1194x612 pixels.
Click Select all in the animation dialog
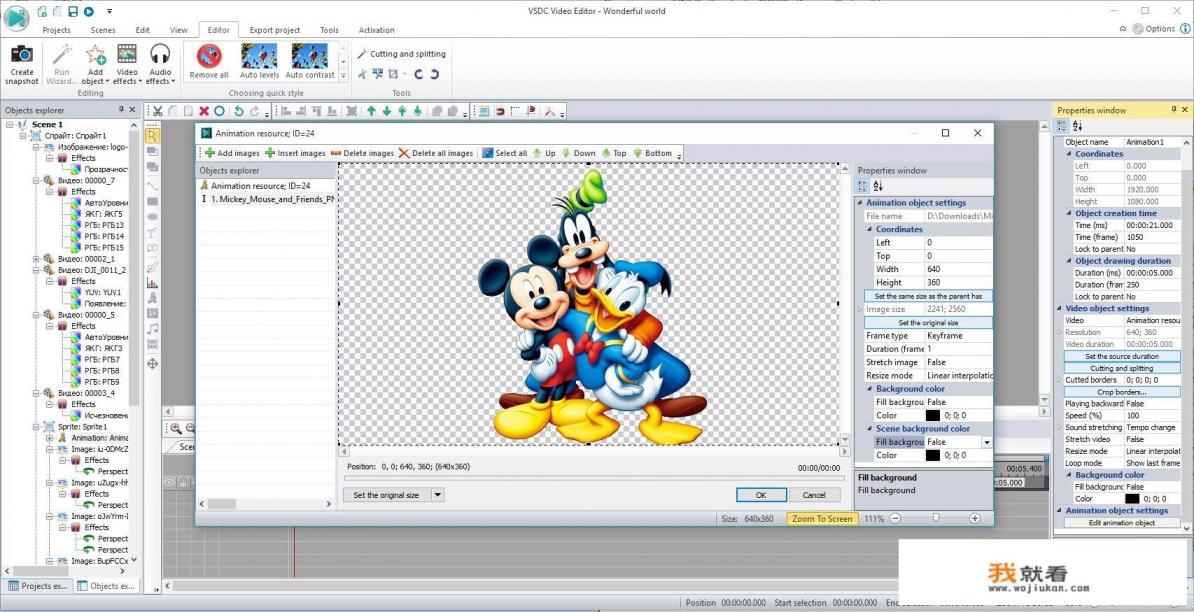[x=504, y=153]
